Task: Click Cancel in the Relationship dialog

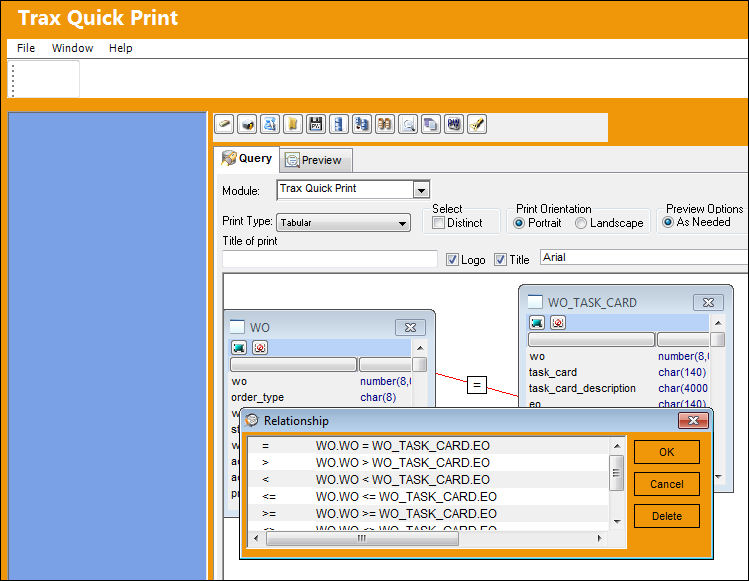Action: tap(667, 484)
